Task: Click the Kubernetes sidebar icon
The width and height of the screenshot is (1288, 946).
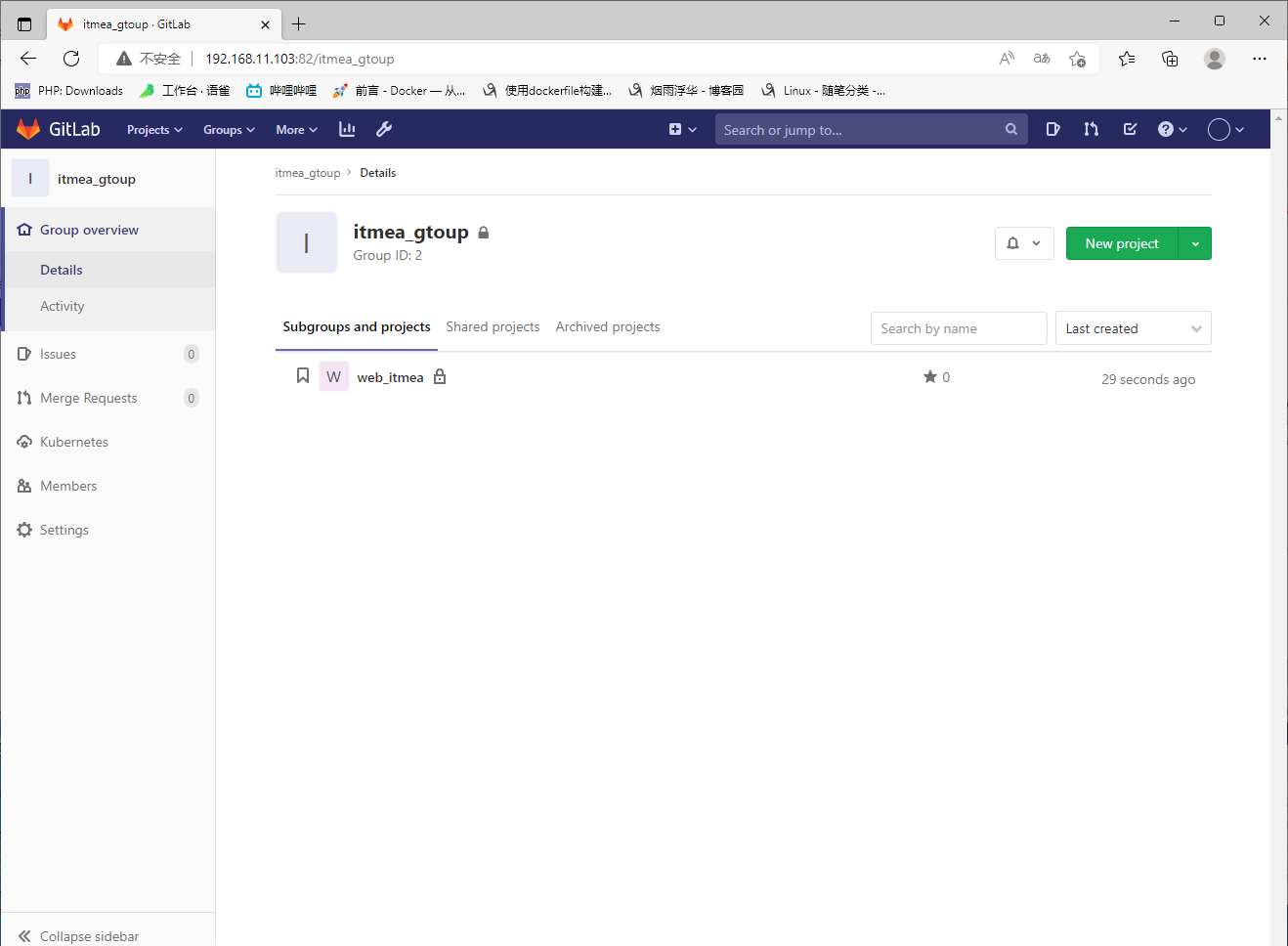Action: 24,442
